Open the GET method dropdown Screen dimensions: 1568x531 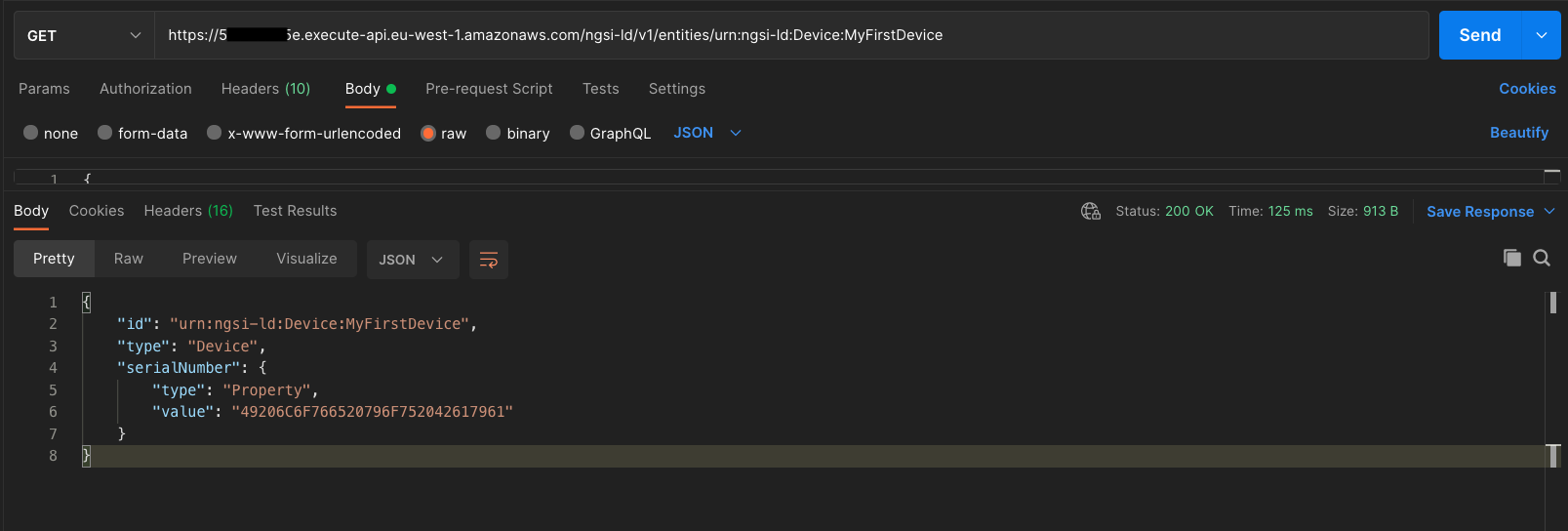(84, 35)
